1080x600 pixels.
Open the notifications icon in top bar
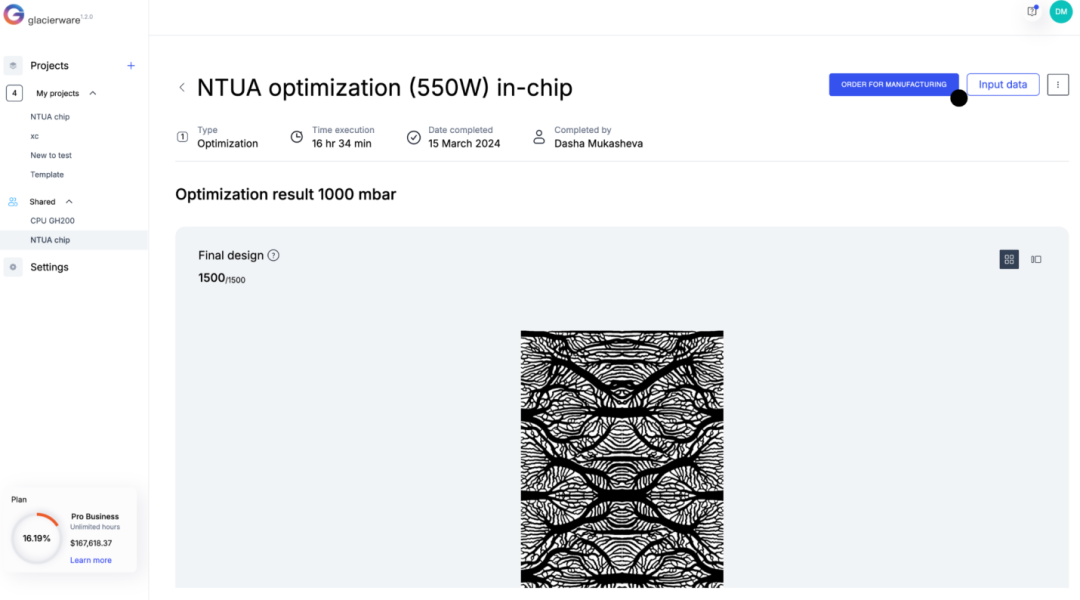(1032, 11)
